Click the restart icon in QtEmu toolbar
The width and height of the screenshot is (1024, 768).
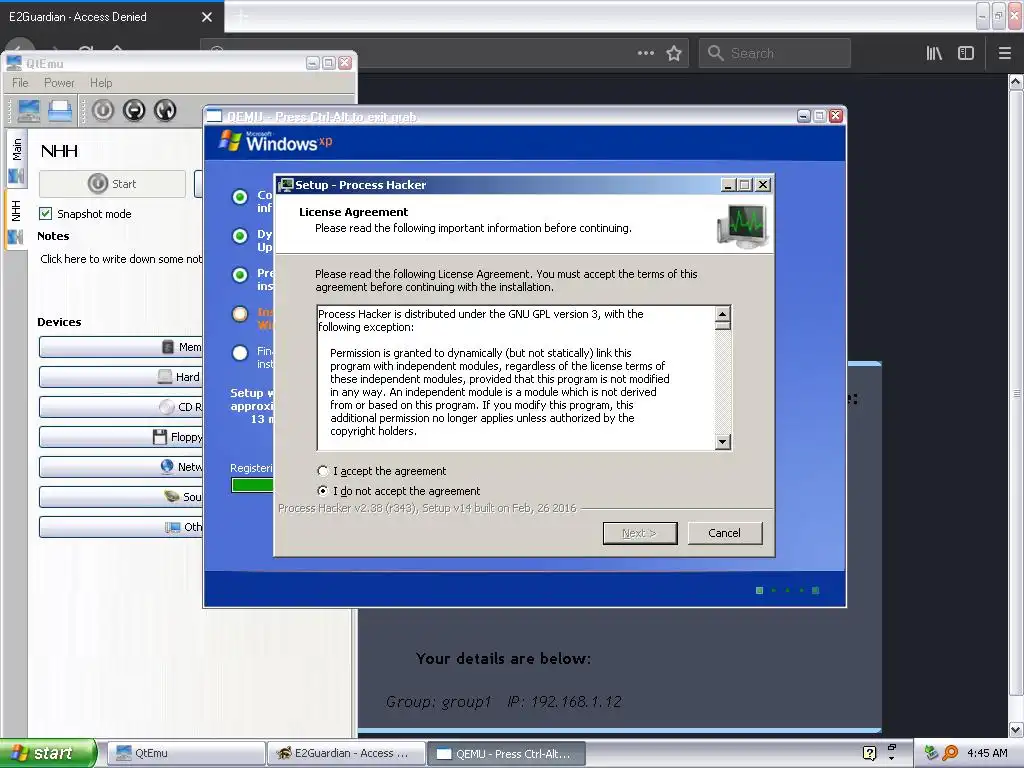165,110
